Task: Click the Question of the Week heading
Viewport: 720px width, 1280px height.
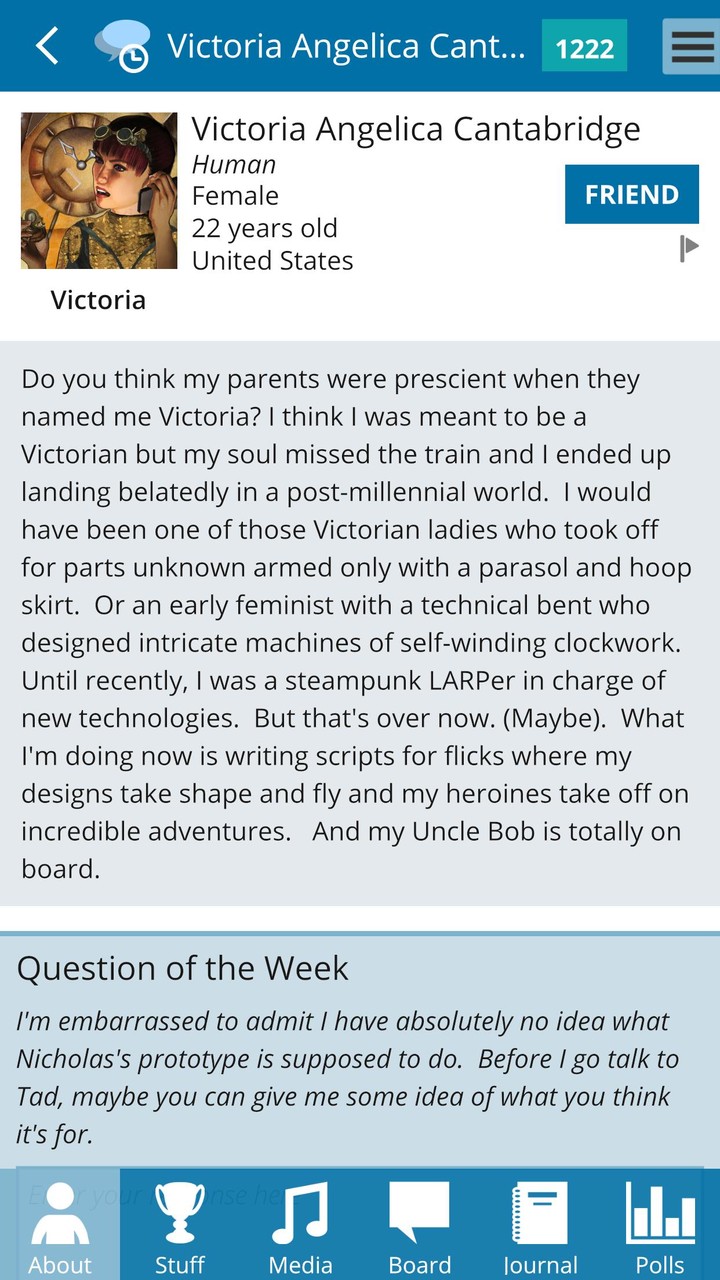Action: (183, 968)
